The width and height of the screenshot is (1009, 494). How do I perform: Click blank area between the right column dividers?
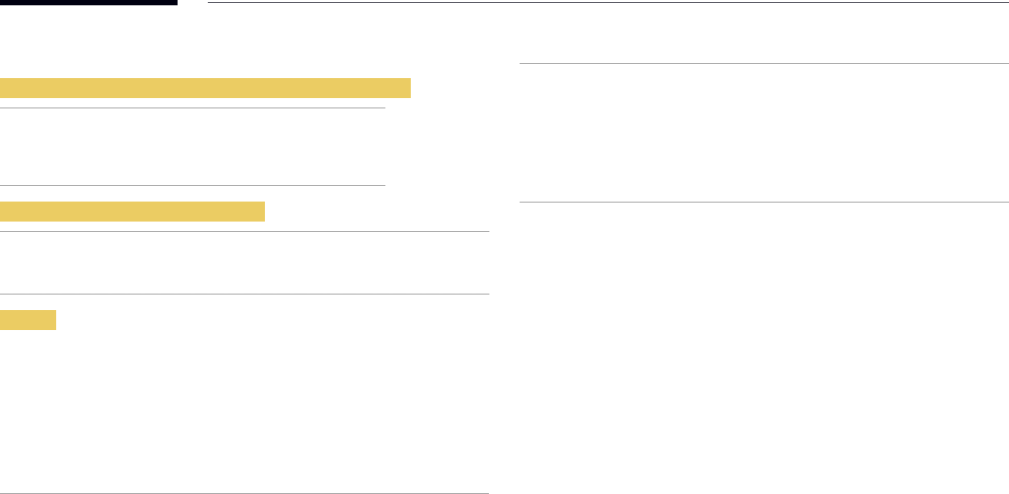[764, 133]
